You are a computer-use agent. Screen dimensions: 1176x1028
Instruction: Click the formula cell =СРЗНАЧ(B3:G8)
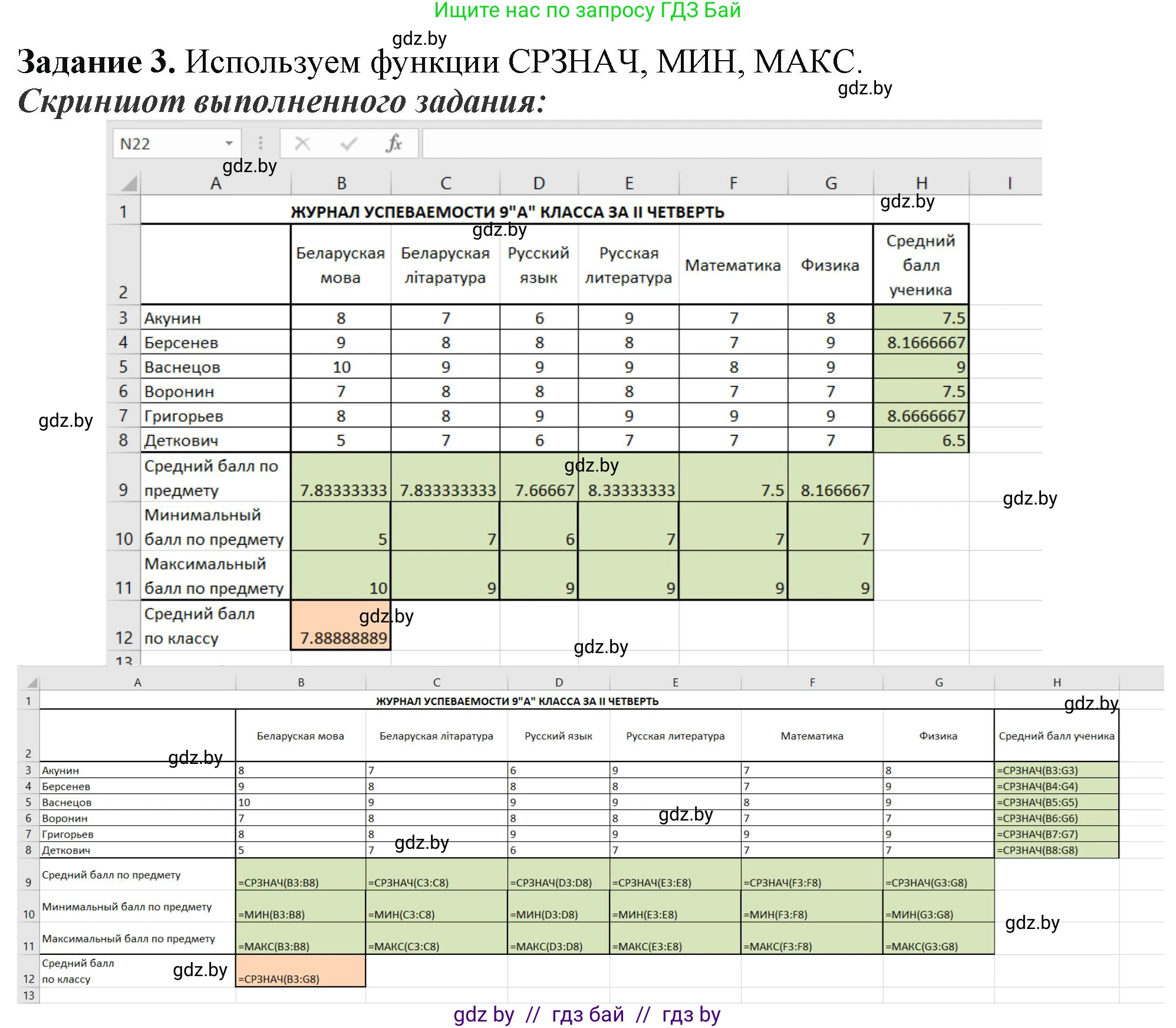point(301,970)
